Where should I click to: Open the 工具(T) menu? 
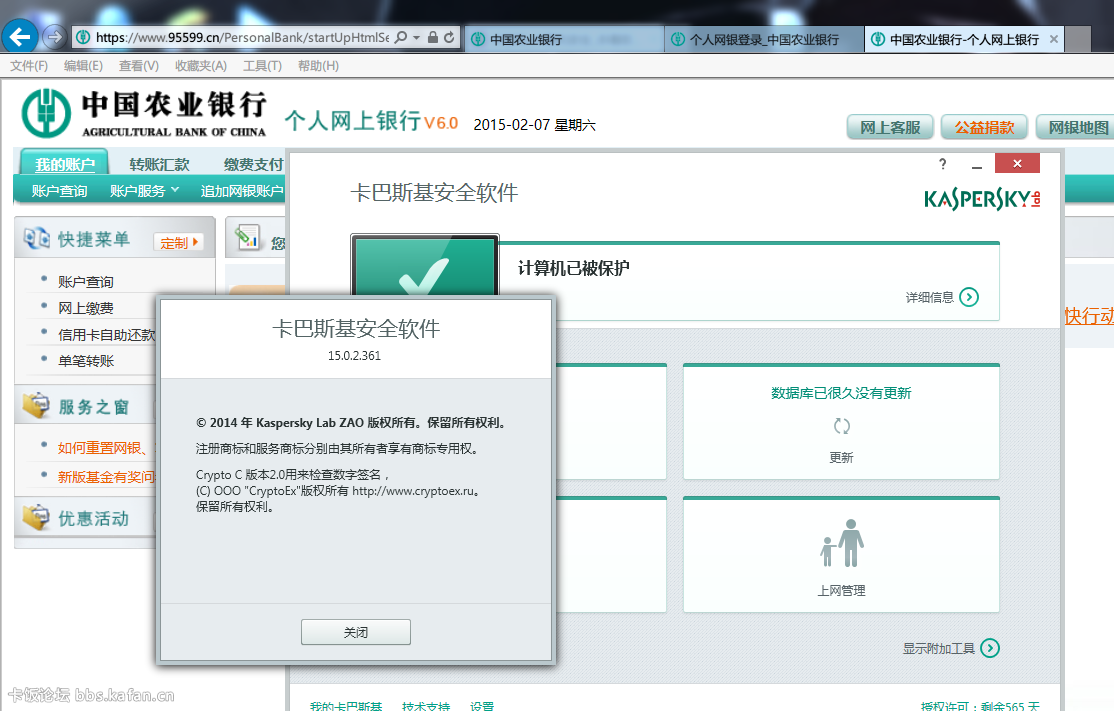click(x=262, y=65)
